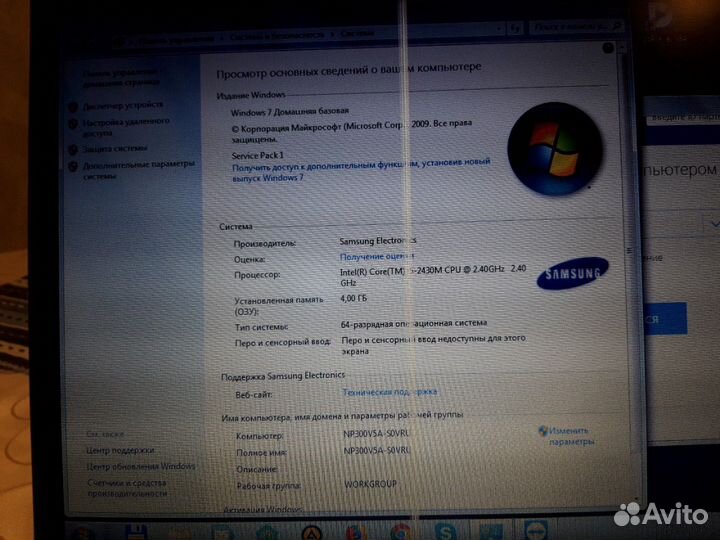
Task: Open the Техническая поддержка website link
Action: (x=390, y=392)
